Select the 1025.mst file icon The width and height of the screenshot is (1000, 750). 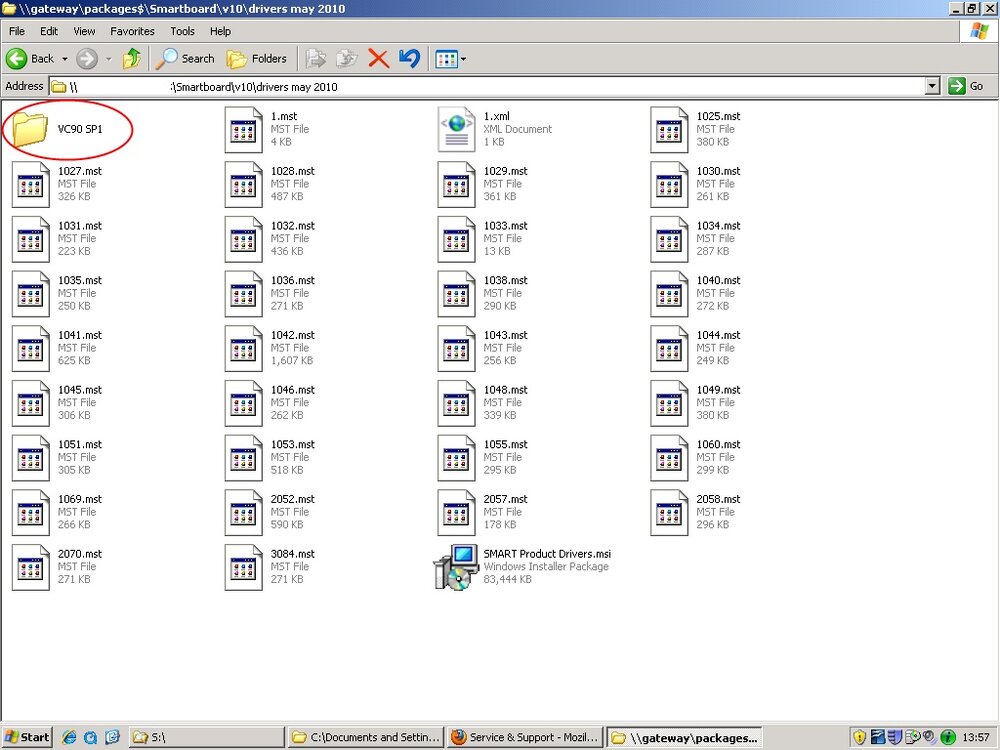pyautogui.click(x=669, y=130)
